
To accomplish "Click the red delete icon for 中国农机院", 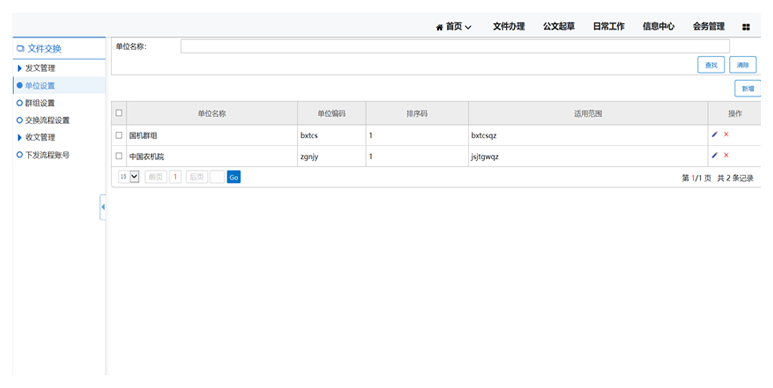I will (x=726, y=155).
